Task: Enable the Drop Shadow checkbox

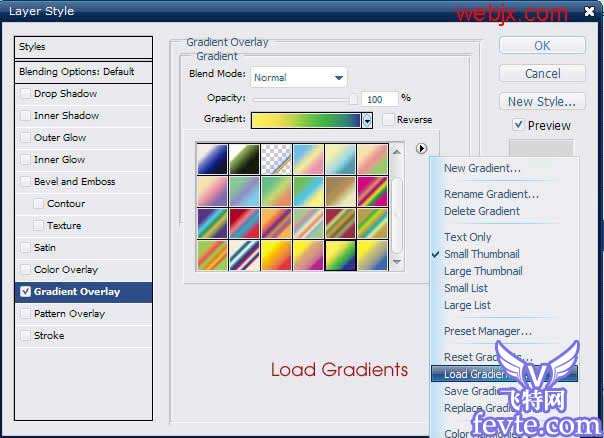Action: (25, 93)
